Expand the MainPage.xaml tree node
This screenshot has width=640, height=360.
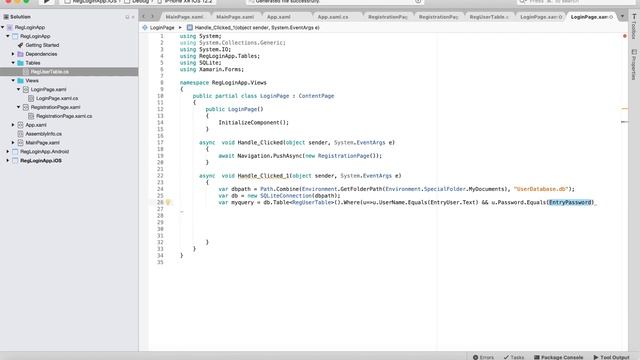[13, 142]
